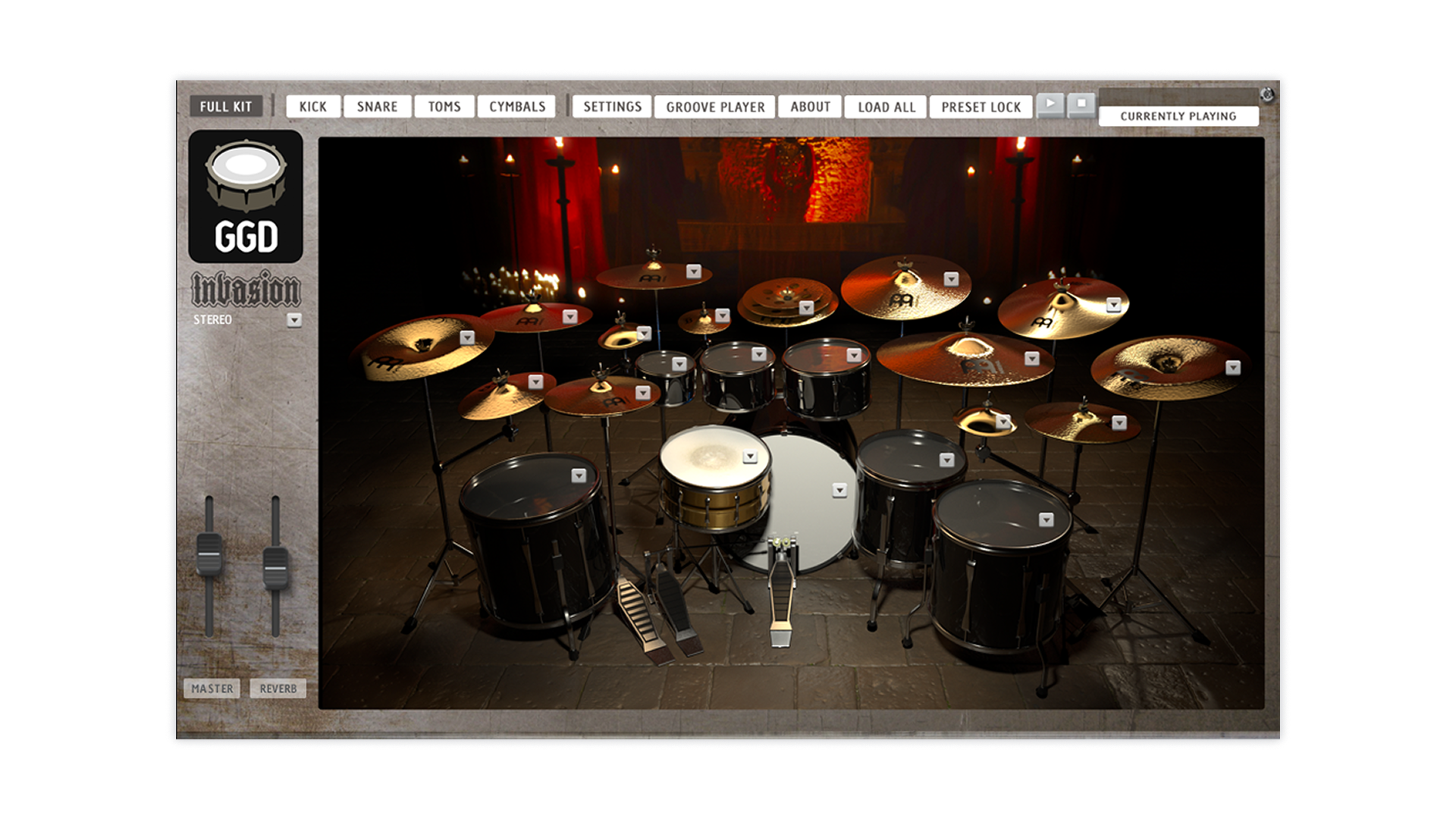Click the Load All button

[886, 107]
